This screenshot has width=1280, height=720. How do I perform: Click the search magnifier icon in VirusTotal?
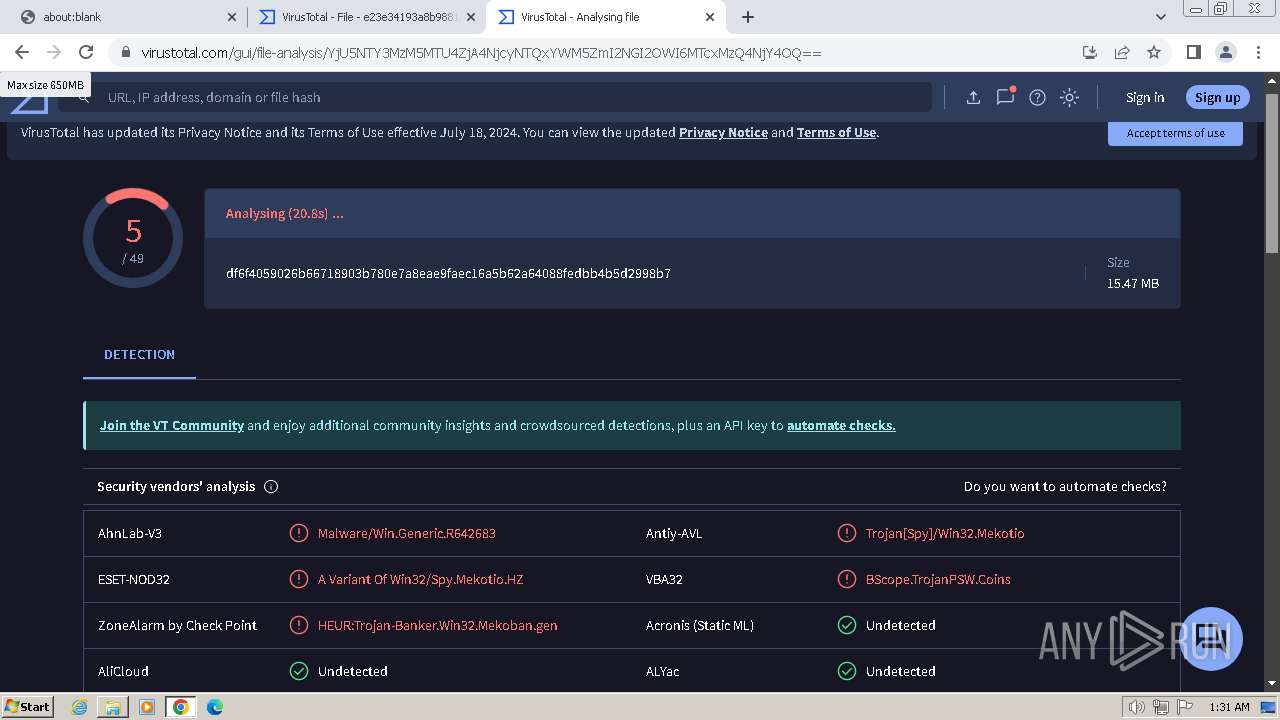(84, 97)
